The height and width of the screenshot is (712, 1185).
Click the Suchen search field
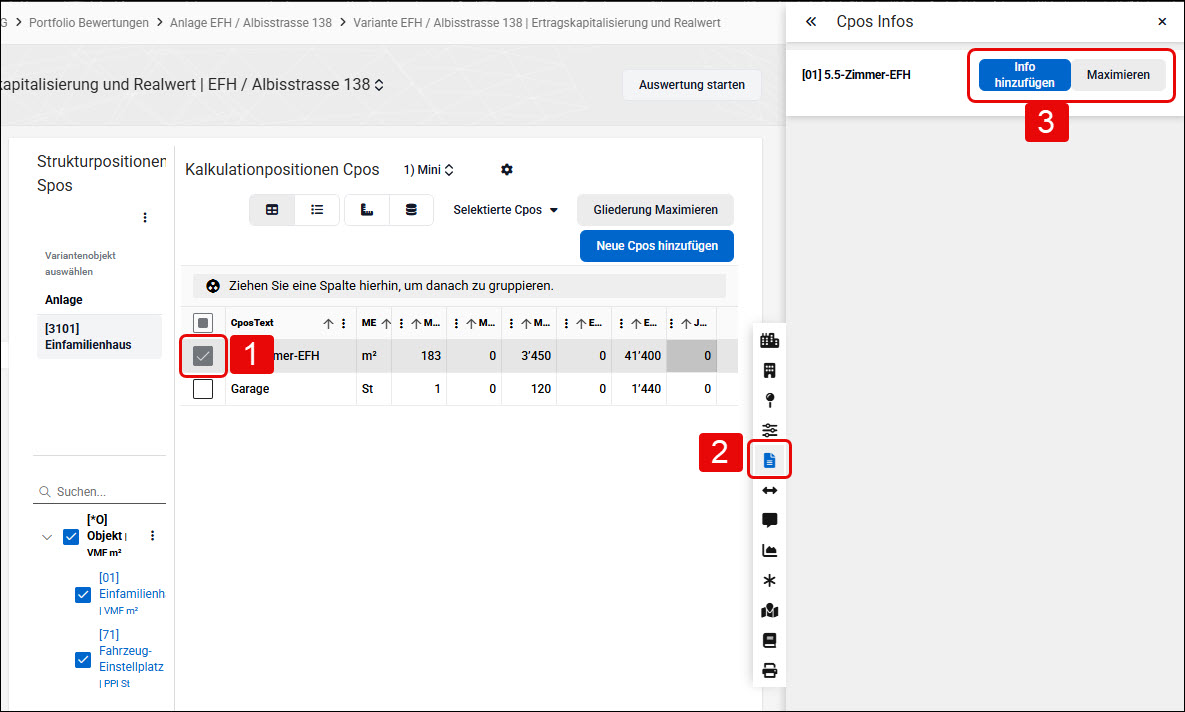point(99,491)
